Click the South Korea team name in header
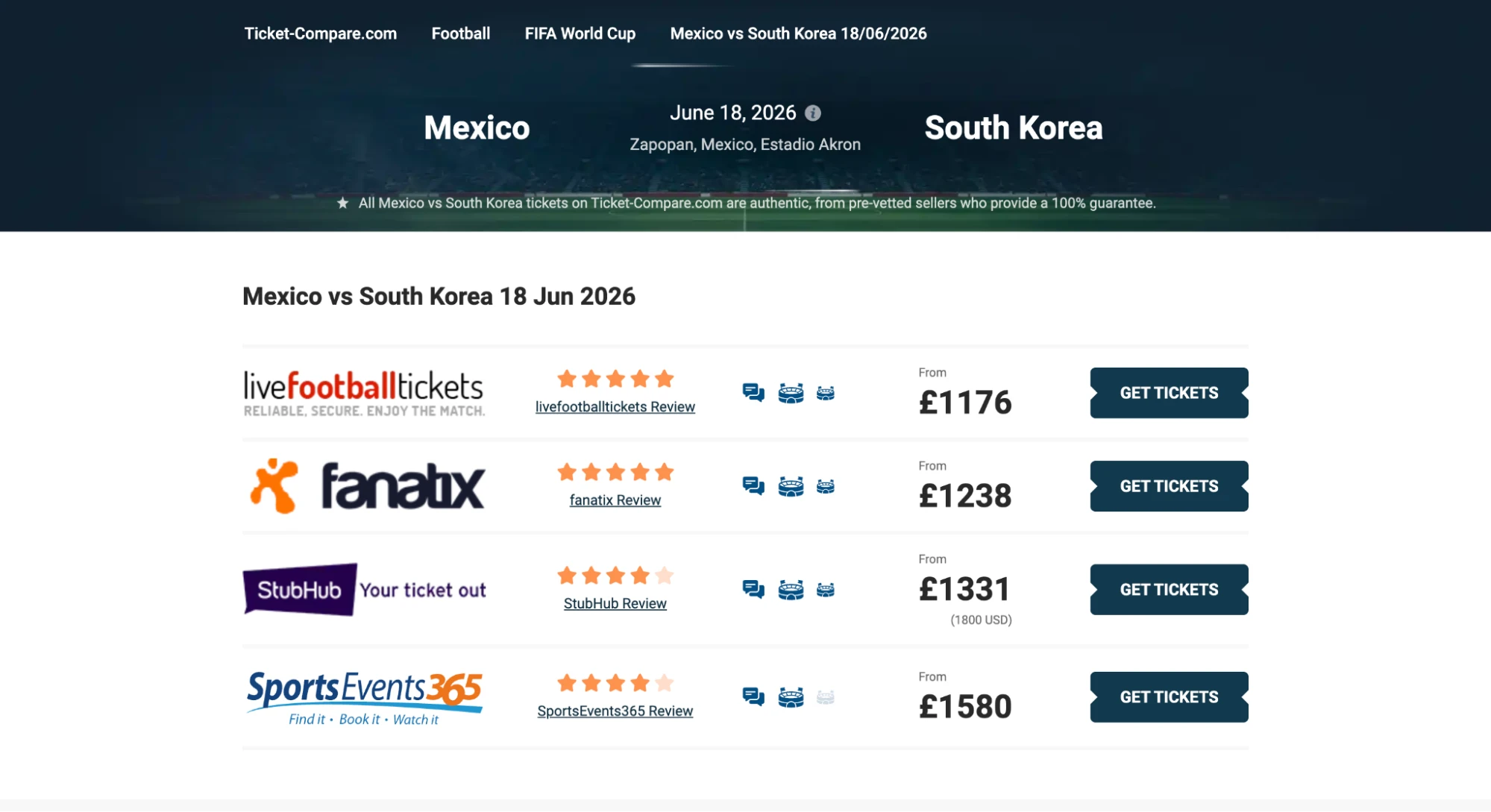Image resolution: width=1491 pixels, height=812 pixels. point(1014,128)
